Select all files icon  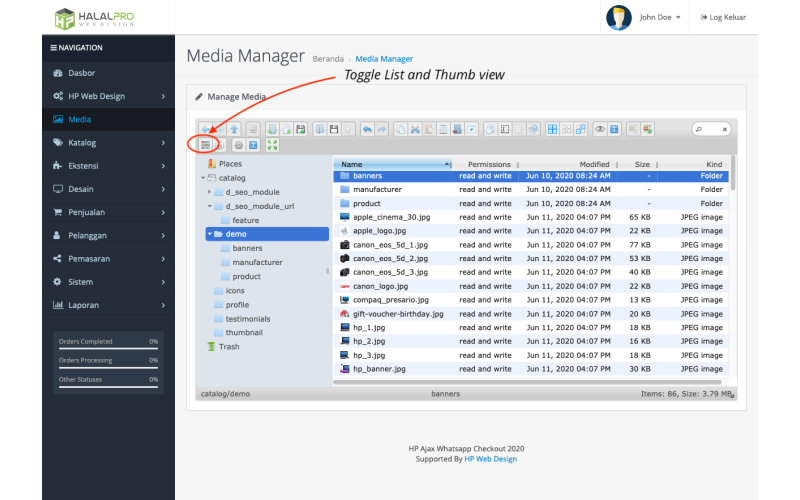tap(552, 129)
